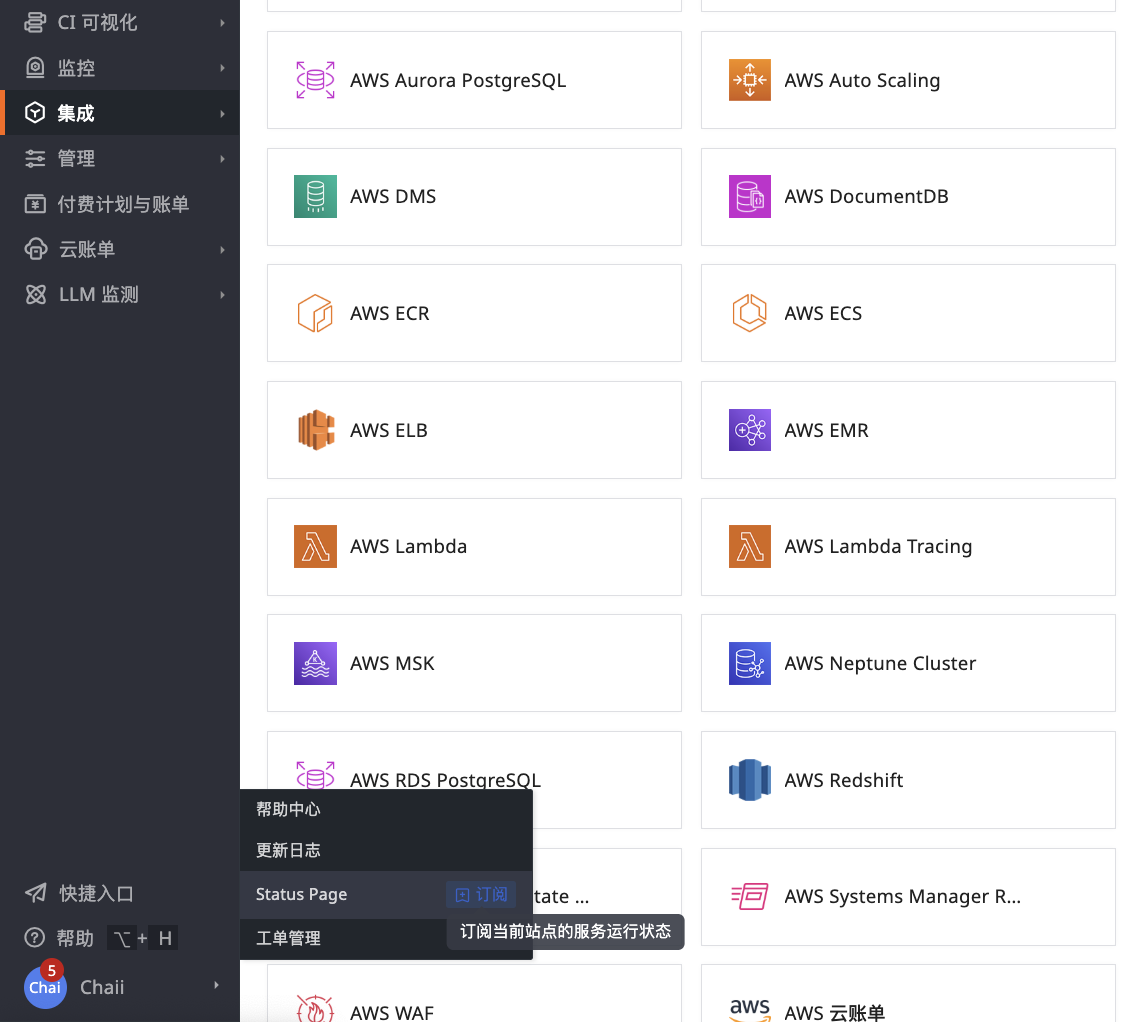Open 帮助中心 from help menu
Image resolution: width=1130 pixels, height=1022 pixels.
click(386, 809)
